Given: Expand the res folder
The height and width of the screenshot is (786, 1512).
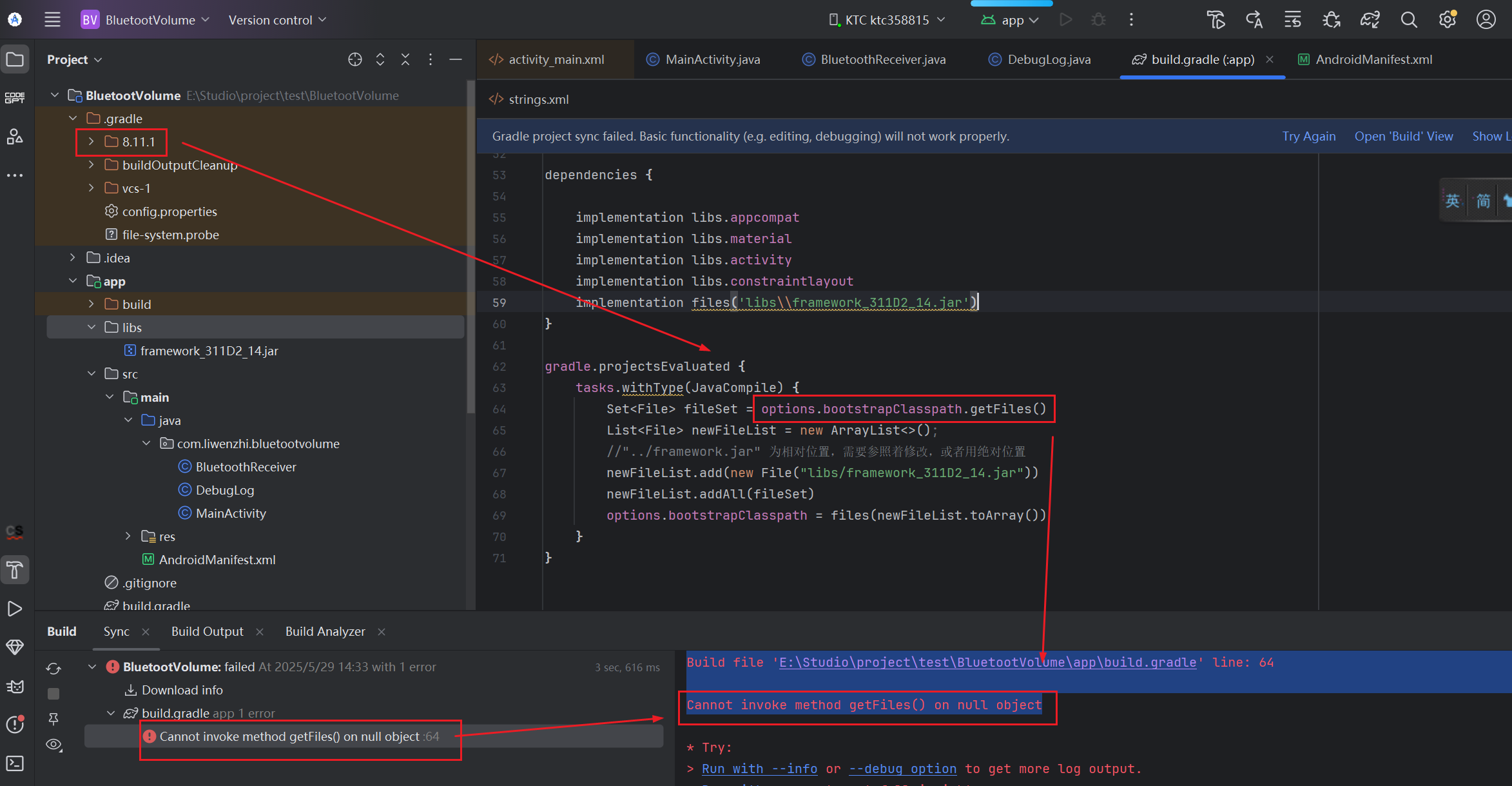Looking at the screenshot, I should [x=128, y=536].
